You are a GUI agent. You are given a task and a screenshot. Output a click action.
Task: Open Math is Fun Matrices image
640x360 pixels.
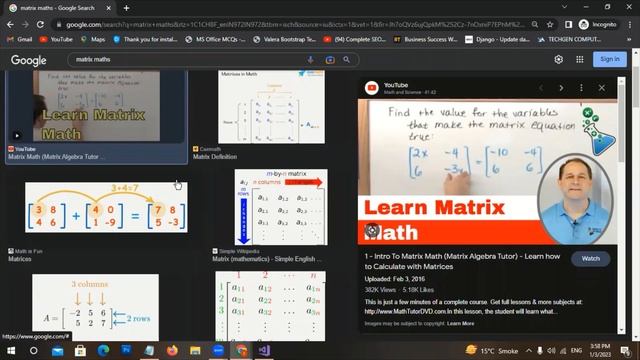[x=106, y=207]
